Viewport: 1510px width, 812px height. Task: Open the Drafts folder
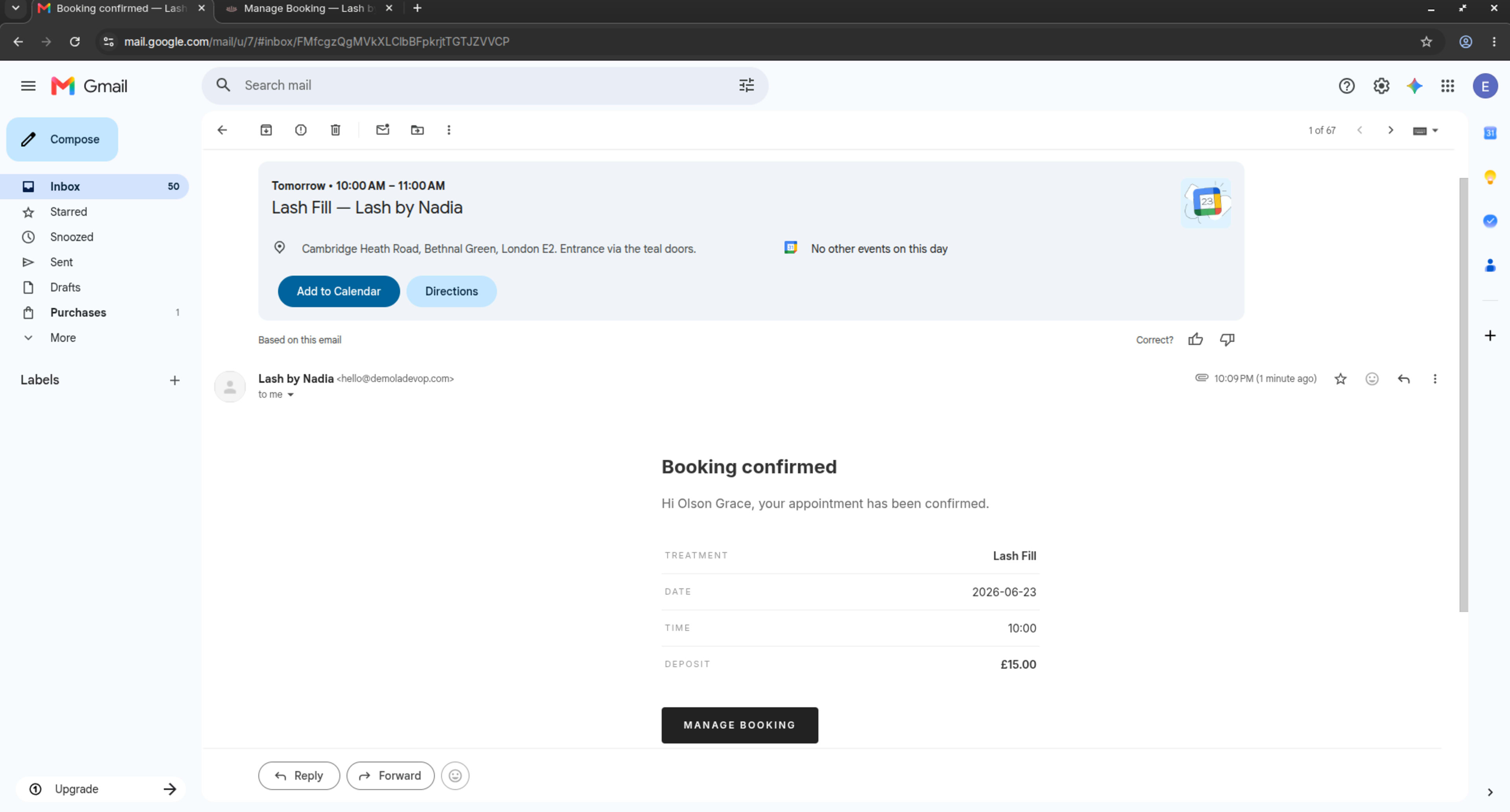[94, 287]
